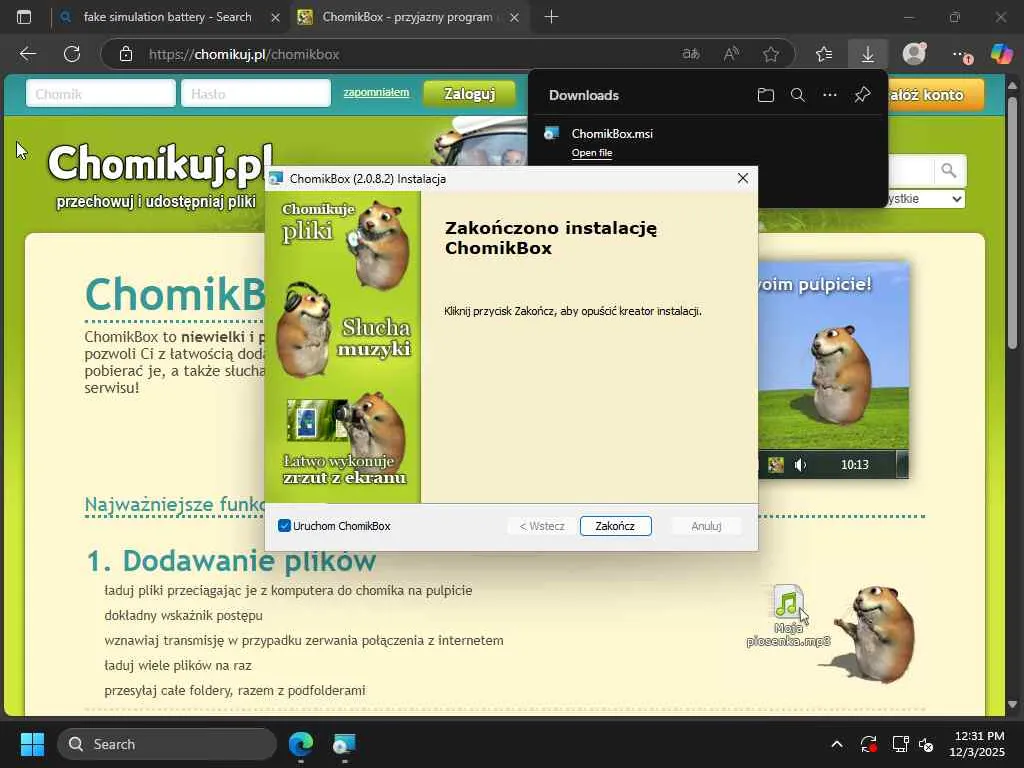Screen dimensions: 1024x768
Task: Open file link for ChomikBox.msi
Action: coord(592,153)
